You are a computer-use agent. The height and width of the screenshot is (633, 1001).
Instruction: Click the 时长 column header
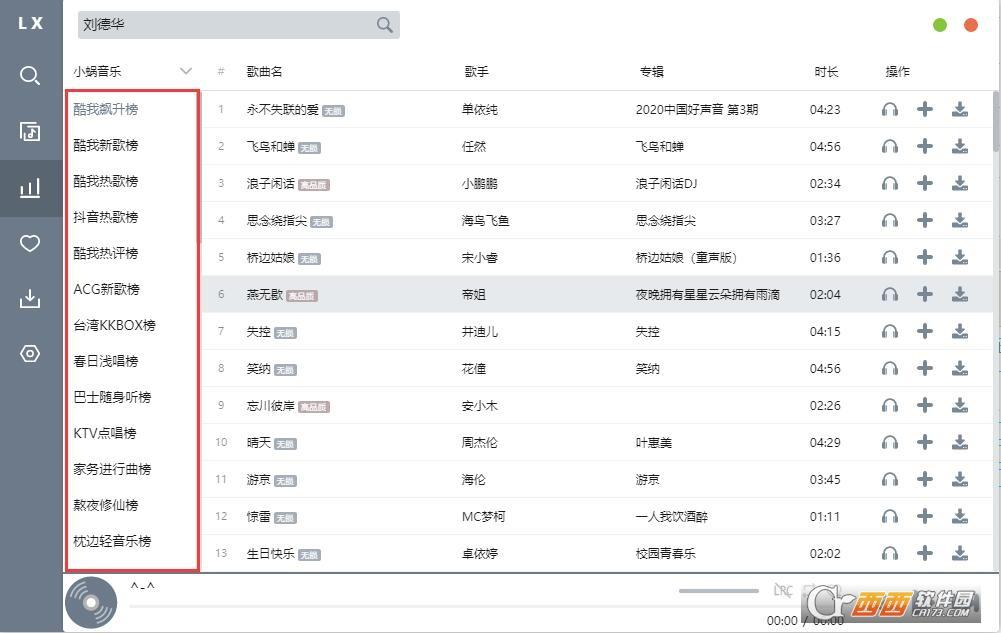coord(826,71)
